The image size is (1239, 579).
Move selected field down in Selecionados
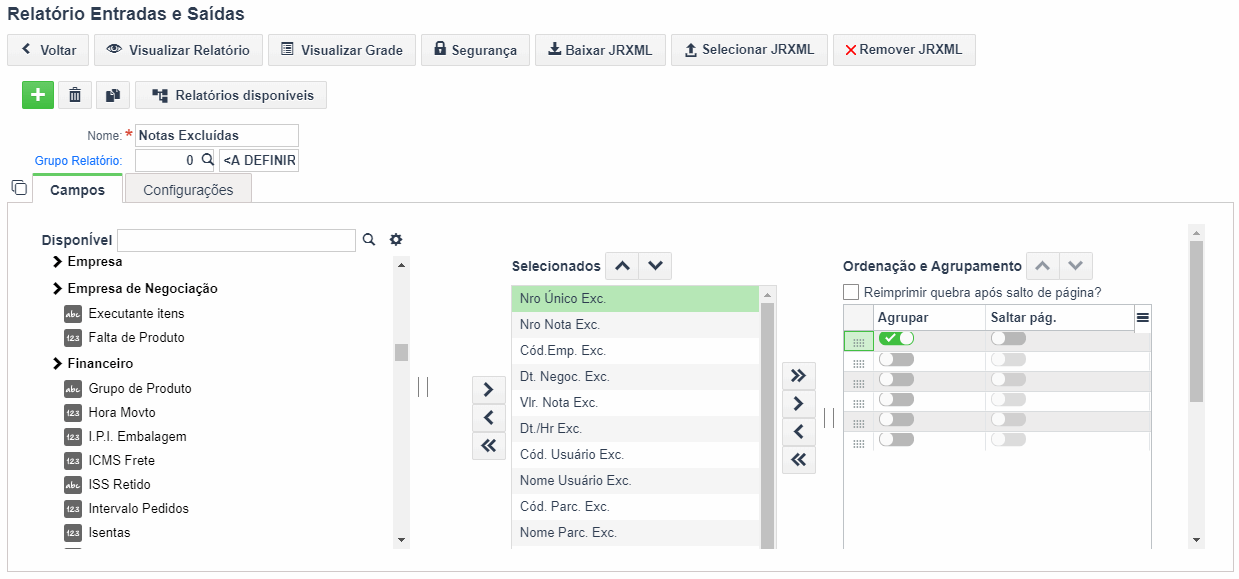tap(655, 266)
